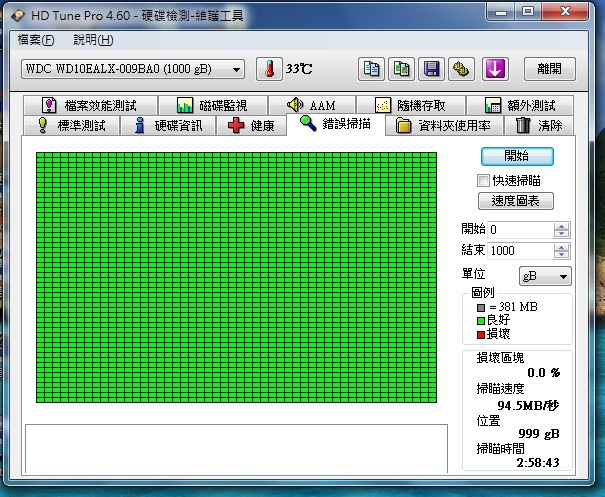This screenshot has width=605, height=497.
Task: Open the 單位 gB unit dropdown
Action: coord(545,276)
